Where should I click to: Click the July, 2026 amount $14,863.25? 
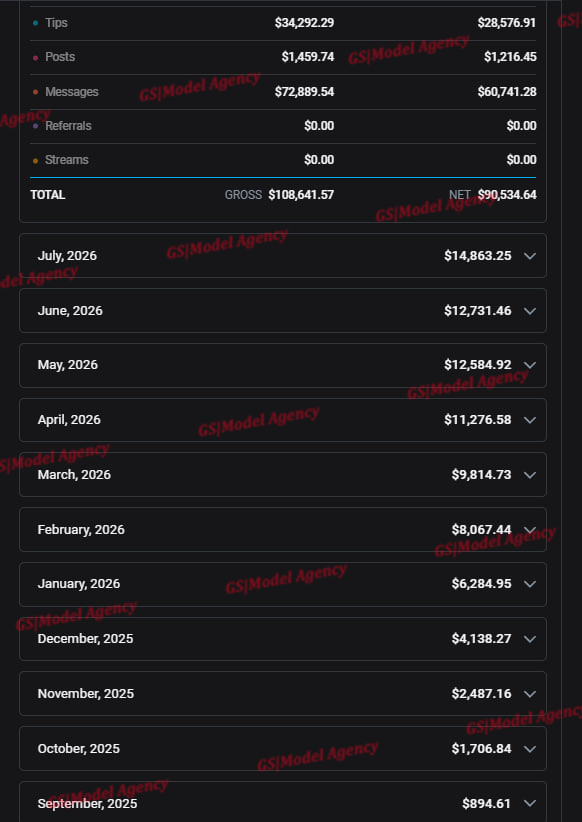point(478,255)
